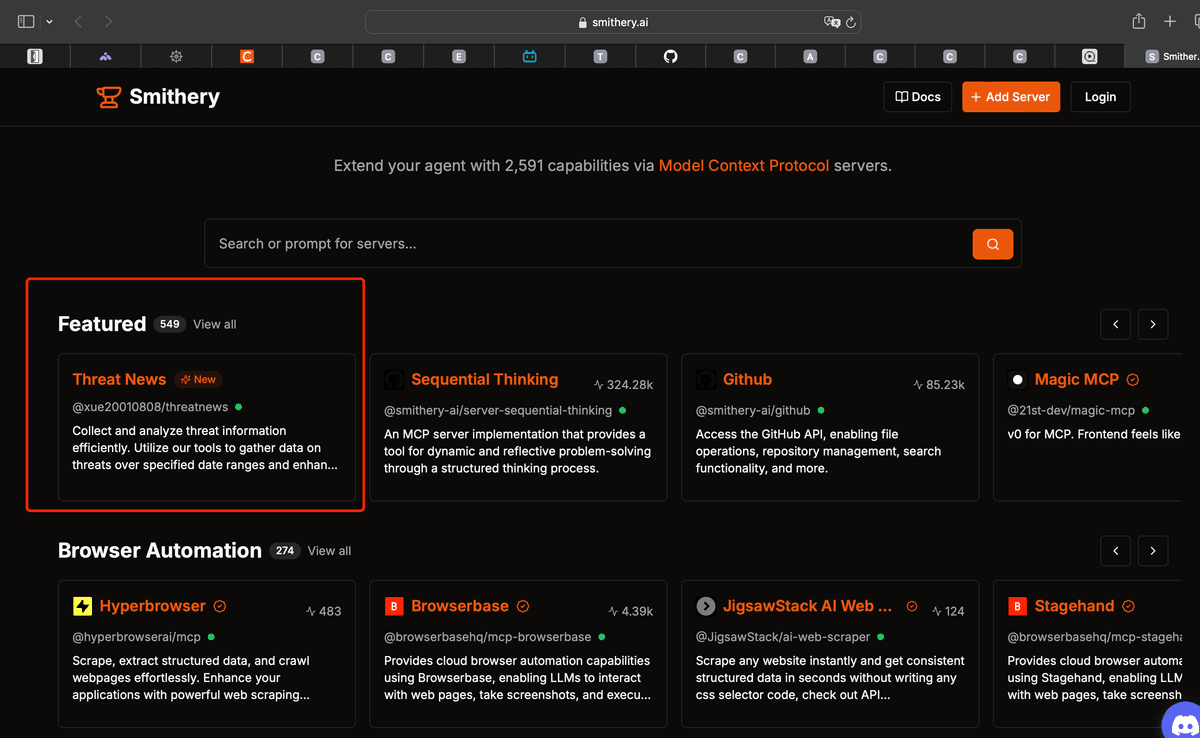Image resolution: width=1200 pixels, height=738 pixels.
Task: Click the @smithery-ai/github handle
Action: pyautogui.click(x=753, y=410)
